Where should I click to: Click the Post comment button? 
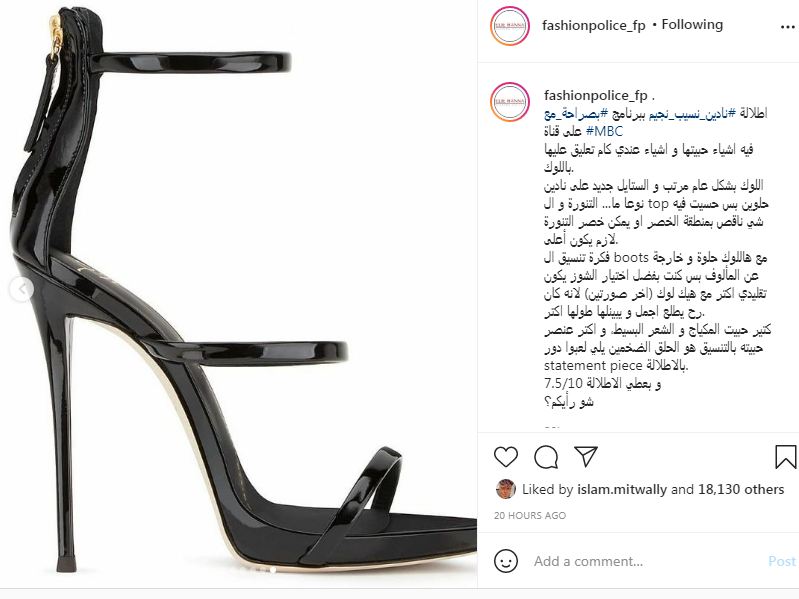[x=782, y=561]
